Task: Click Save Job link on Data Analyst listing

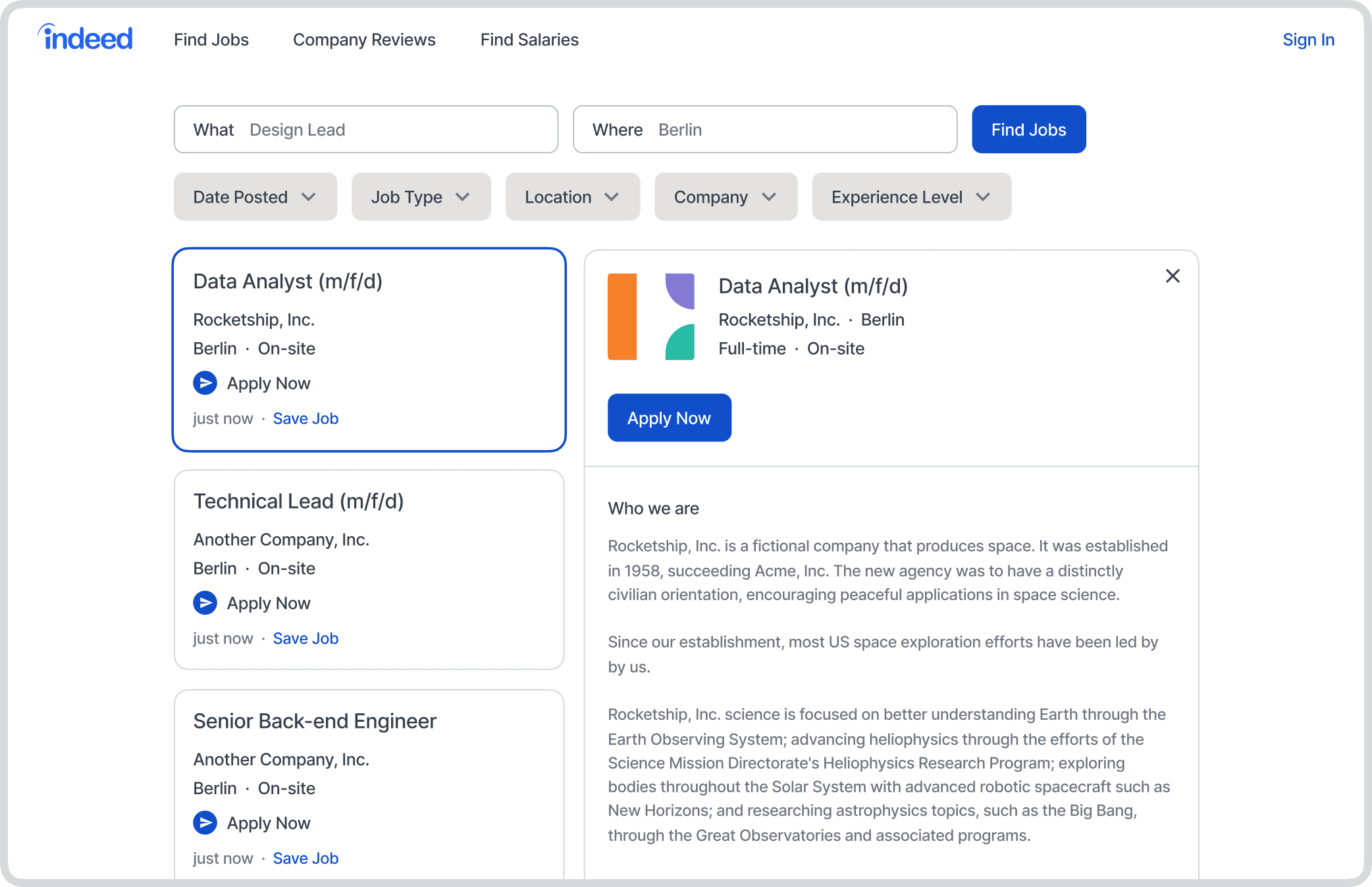Action: point(305,418)
